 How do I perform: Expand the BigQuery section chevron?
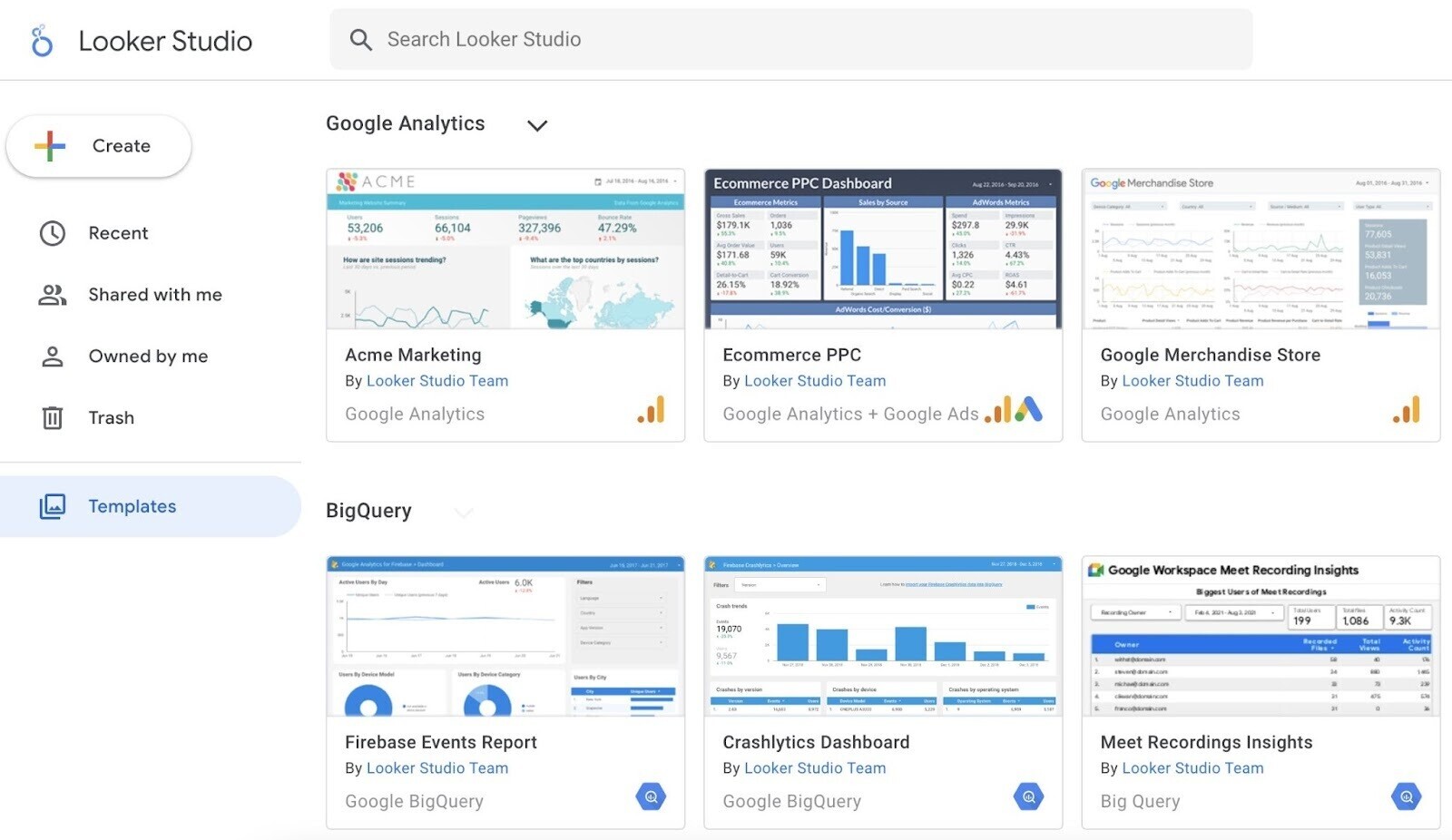click(464, 513)
